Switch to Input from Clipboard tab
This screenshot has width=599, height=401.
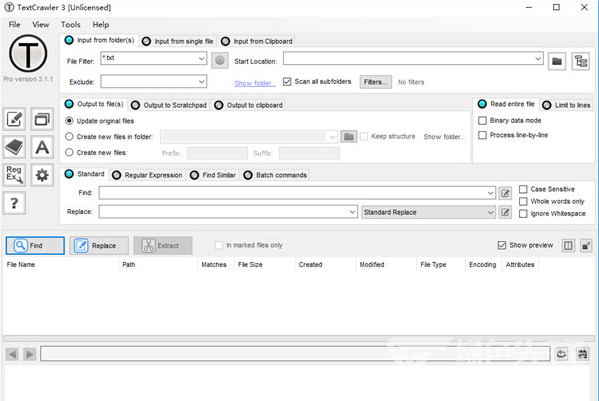click(257, 41)
